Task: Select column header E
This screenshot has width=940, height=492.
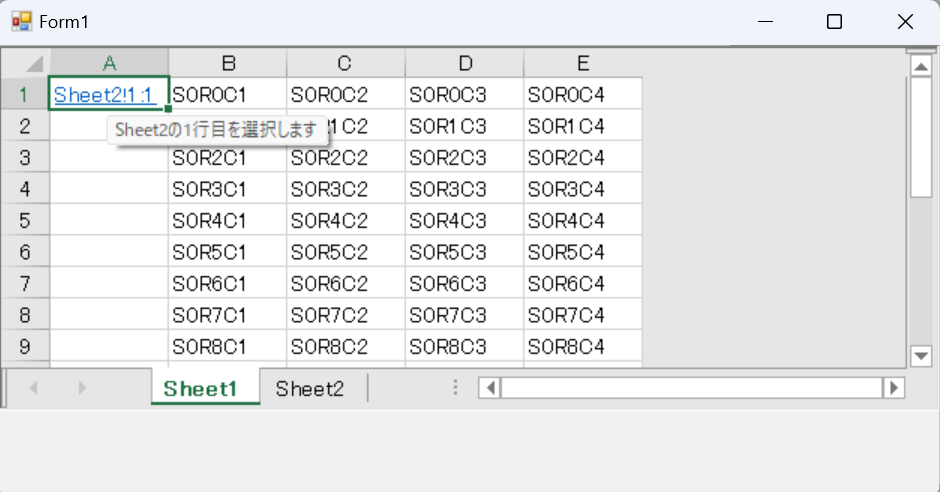Action: [x=583, y=63]
